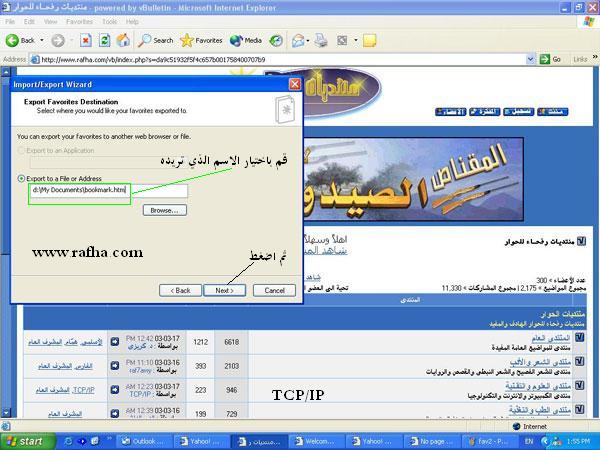Open the Media pane
Image resolution: width=600 pixels, height=450 pixels.
(246, 40)
